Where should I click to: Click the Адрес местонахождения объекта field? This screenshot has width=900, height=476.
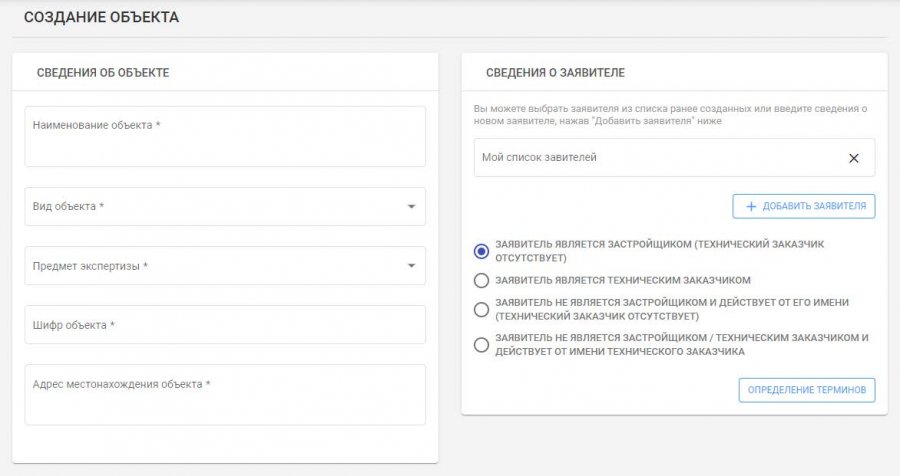[225, 395]
